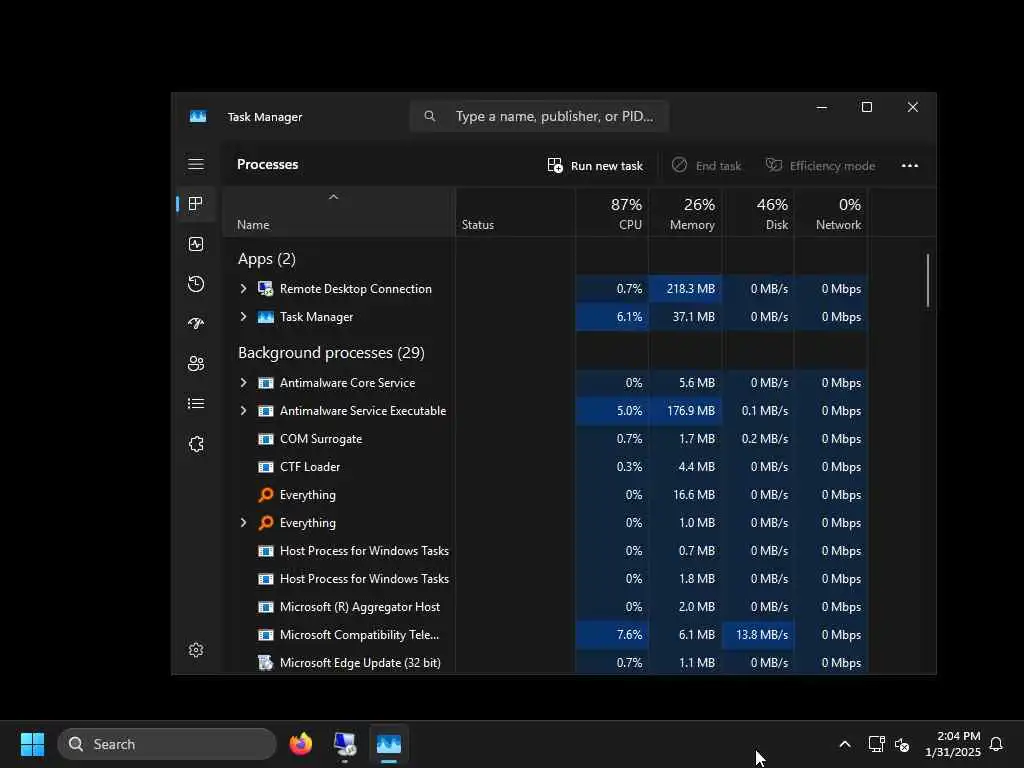This screenshot has height=768, width=1024.
Task: Show hidden system tray icons
Action: pos(844,744)
